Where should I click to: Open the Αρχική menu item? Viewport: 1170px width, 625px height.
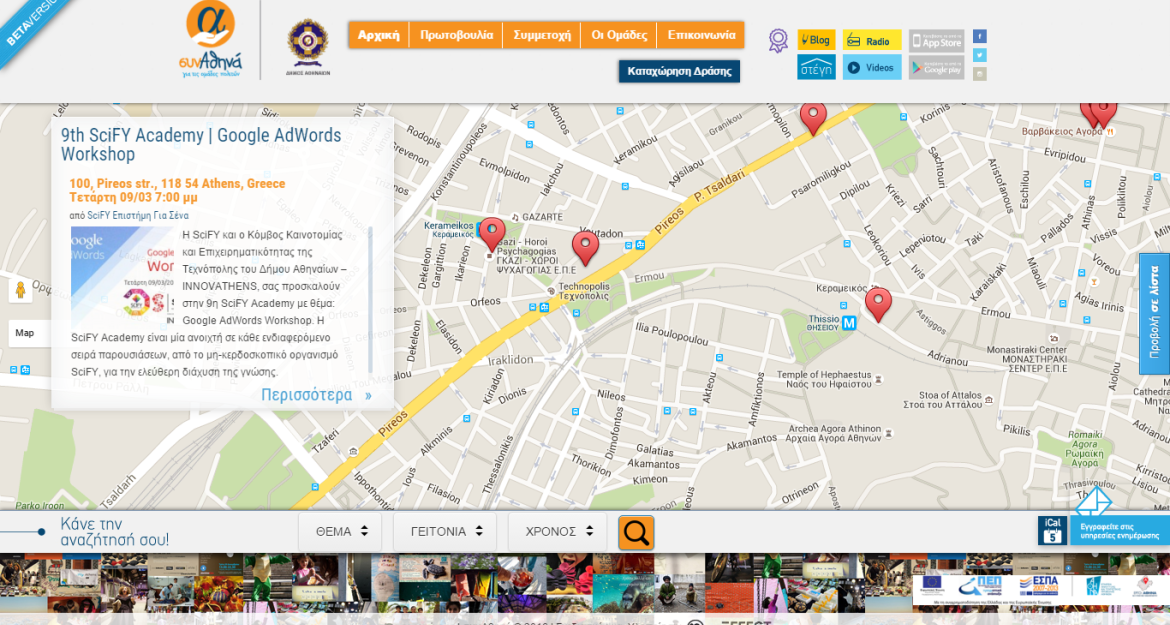378,35
